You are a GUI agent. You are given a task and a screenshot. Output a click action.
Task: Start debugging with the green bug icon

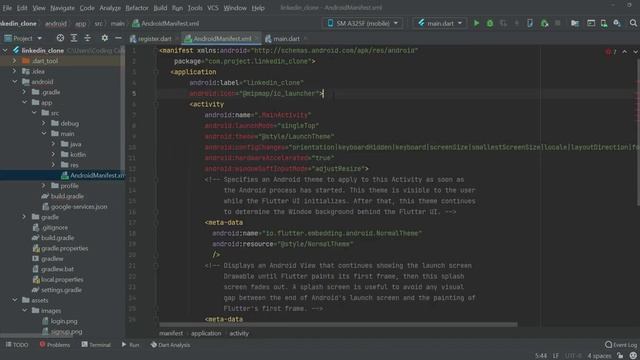490,23
